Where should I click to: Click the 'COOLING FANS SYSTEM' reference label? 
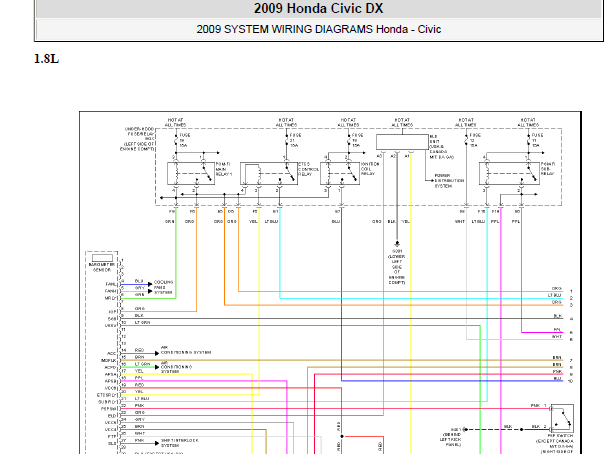163,287
